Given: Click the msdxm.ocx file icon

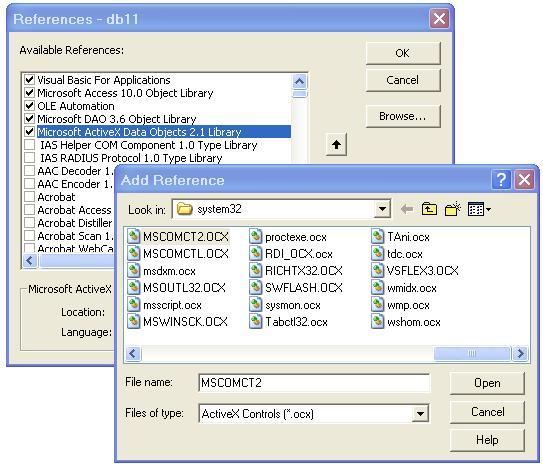Looking at the screenshot, I should tap(133, 270).
